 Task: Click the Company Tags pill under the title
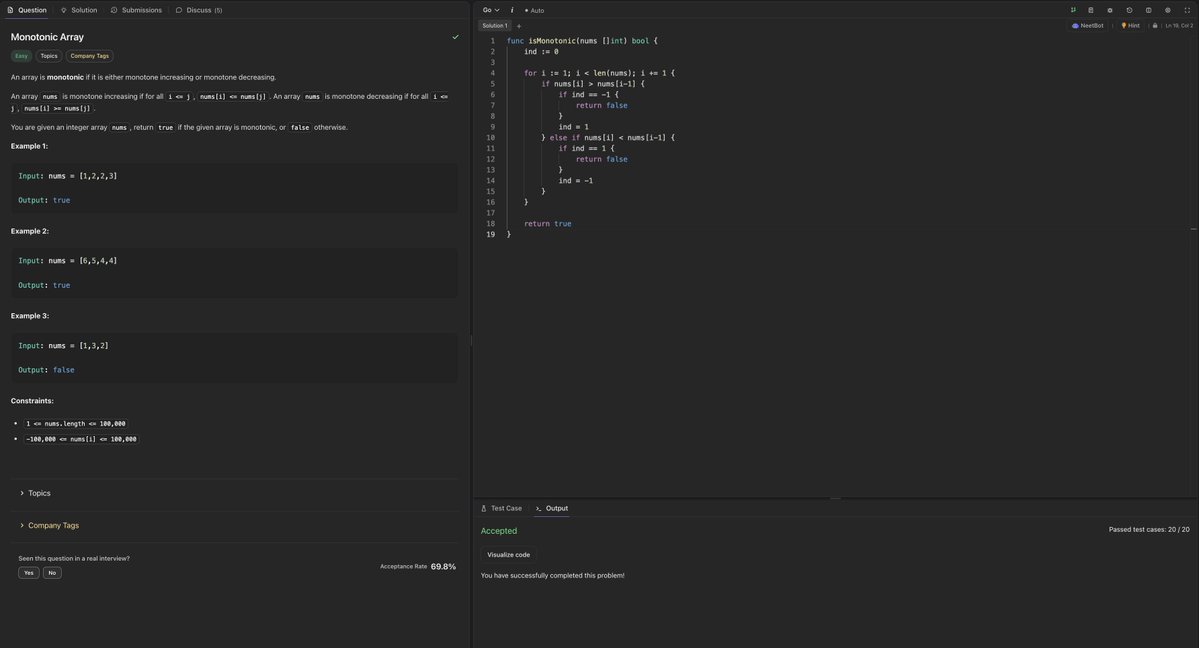[x=89, y=56]
